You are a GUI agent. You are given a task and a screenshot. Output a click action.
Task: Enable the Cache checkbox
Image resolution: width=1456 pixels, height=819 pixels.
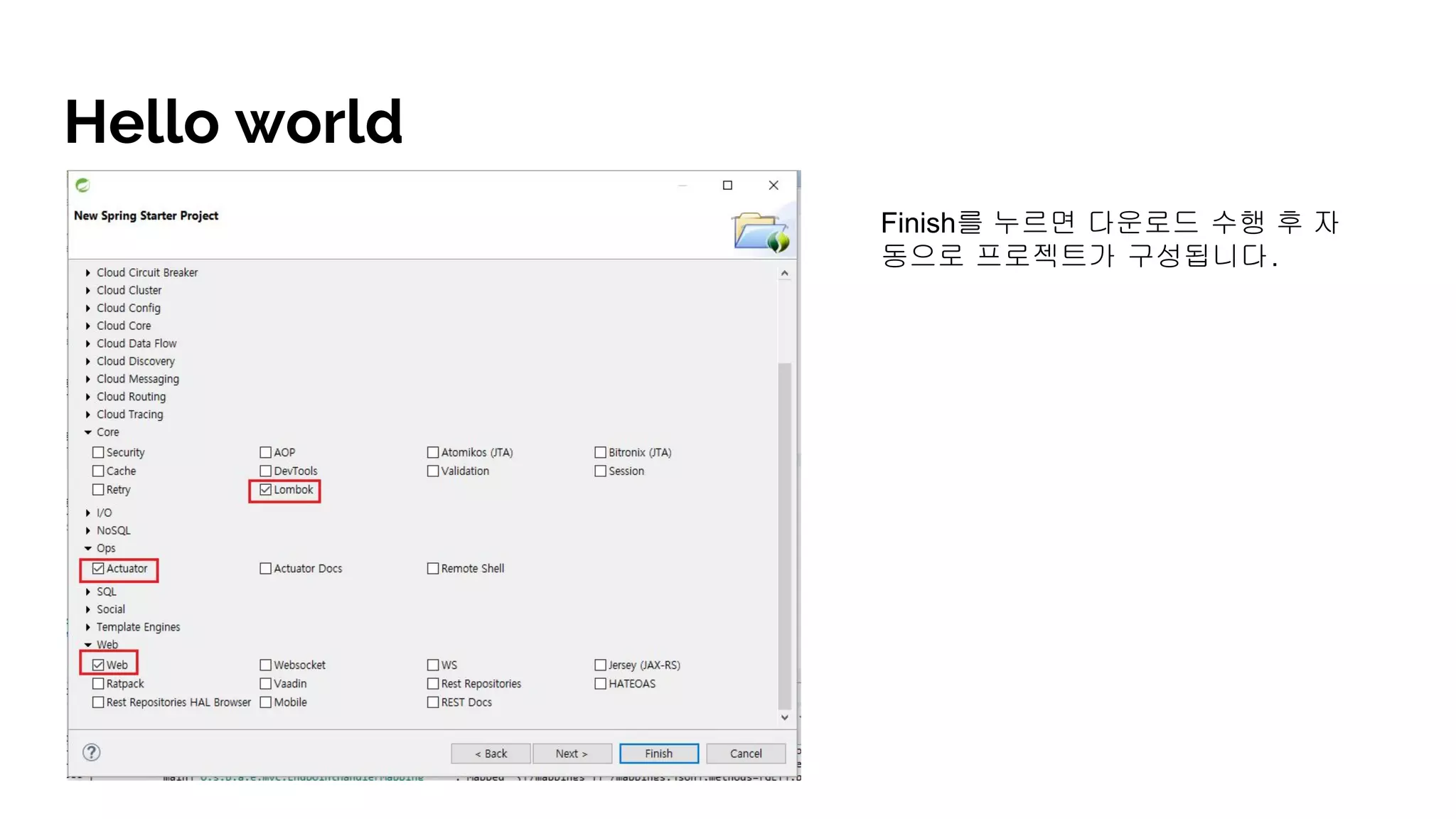pos(98,471)
